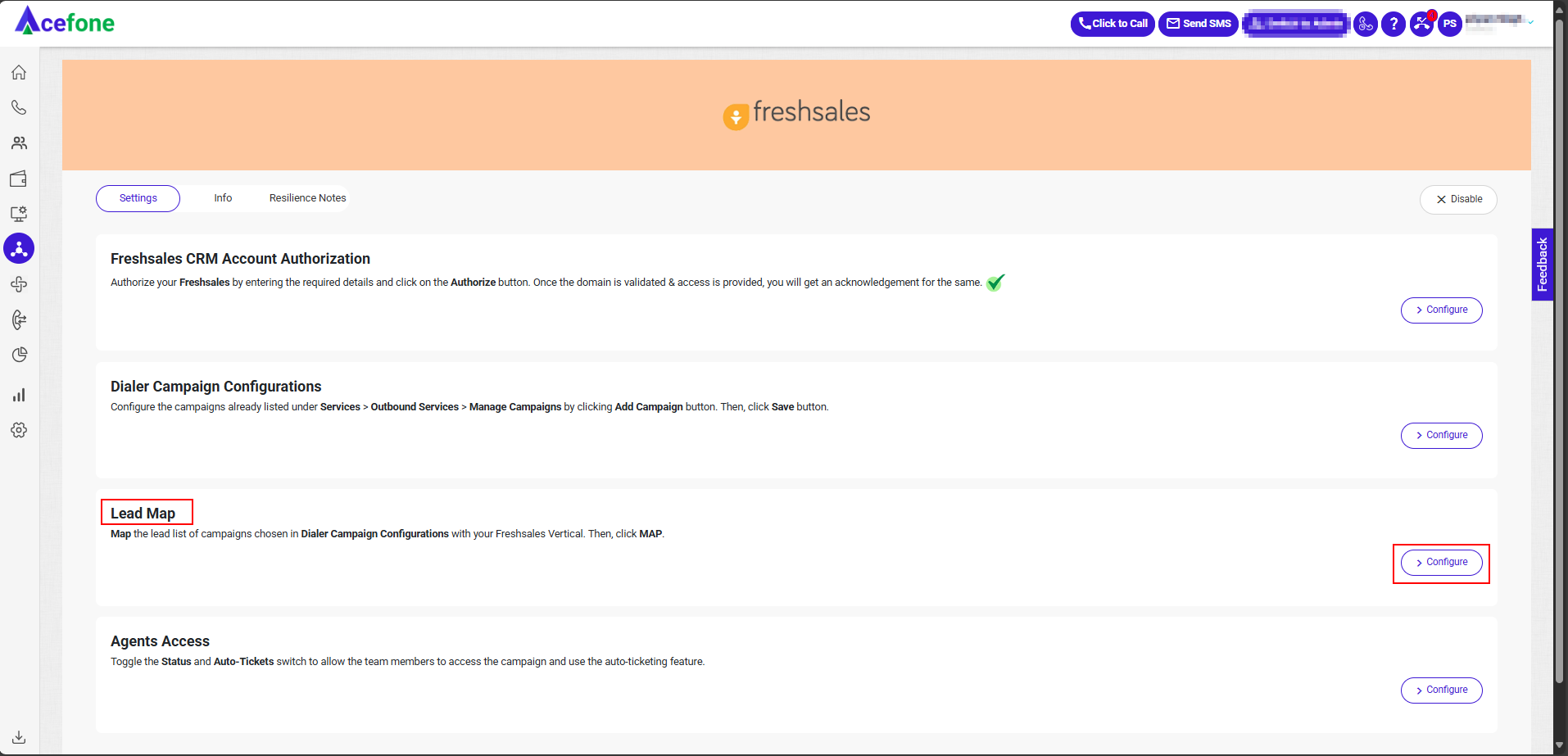Select the integrations hub sidebar icon

coord(19,248)
